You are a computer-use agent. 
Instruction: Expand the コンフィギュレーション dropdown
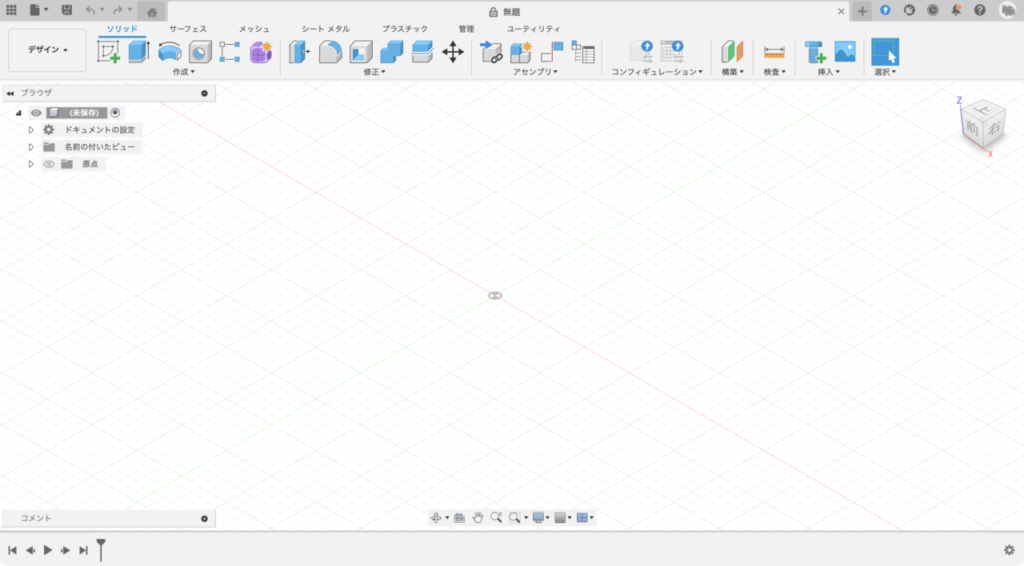point(656,72)
